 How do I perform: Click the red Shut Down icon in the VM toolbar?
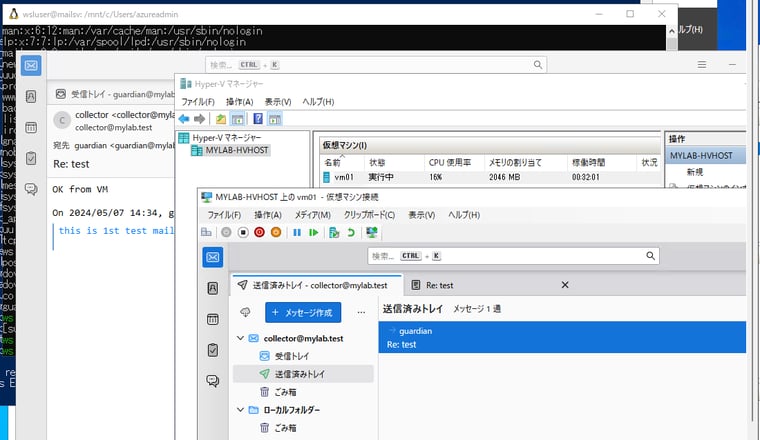(259, 233)
